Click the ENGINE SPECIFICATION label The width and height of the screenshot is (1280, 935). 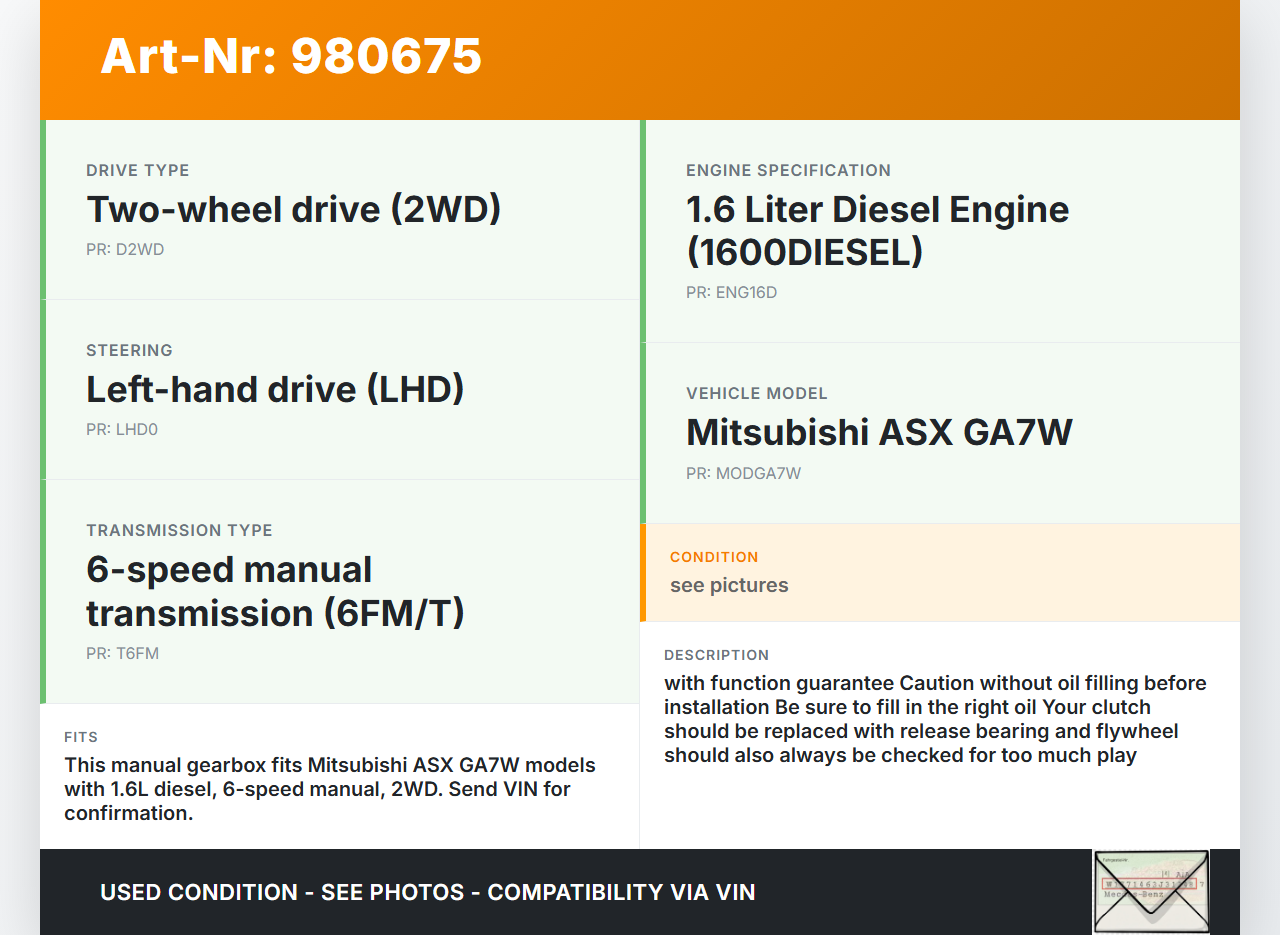(x=788, y=171)
